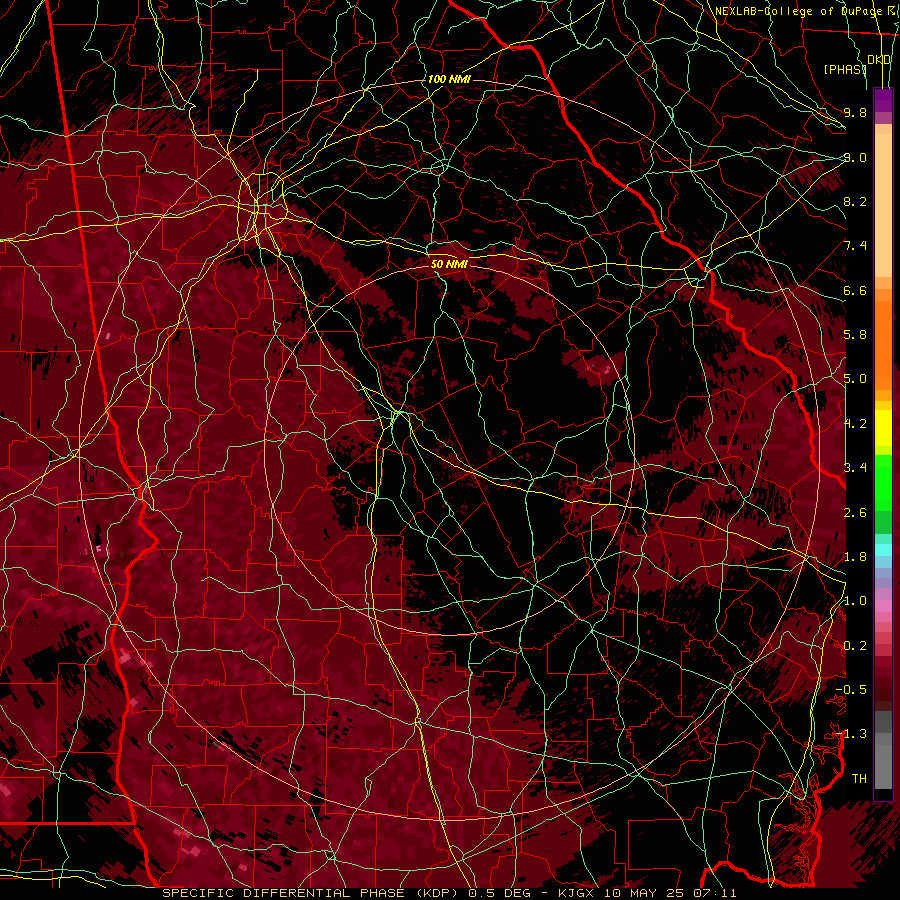Viewport: 900px width, 900px height.
Task: Click the 50 NMI range ring label
Action: 449,264
